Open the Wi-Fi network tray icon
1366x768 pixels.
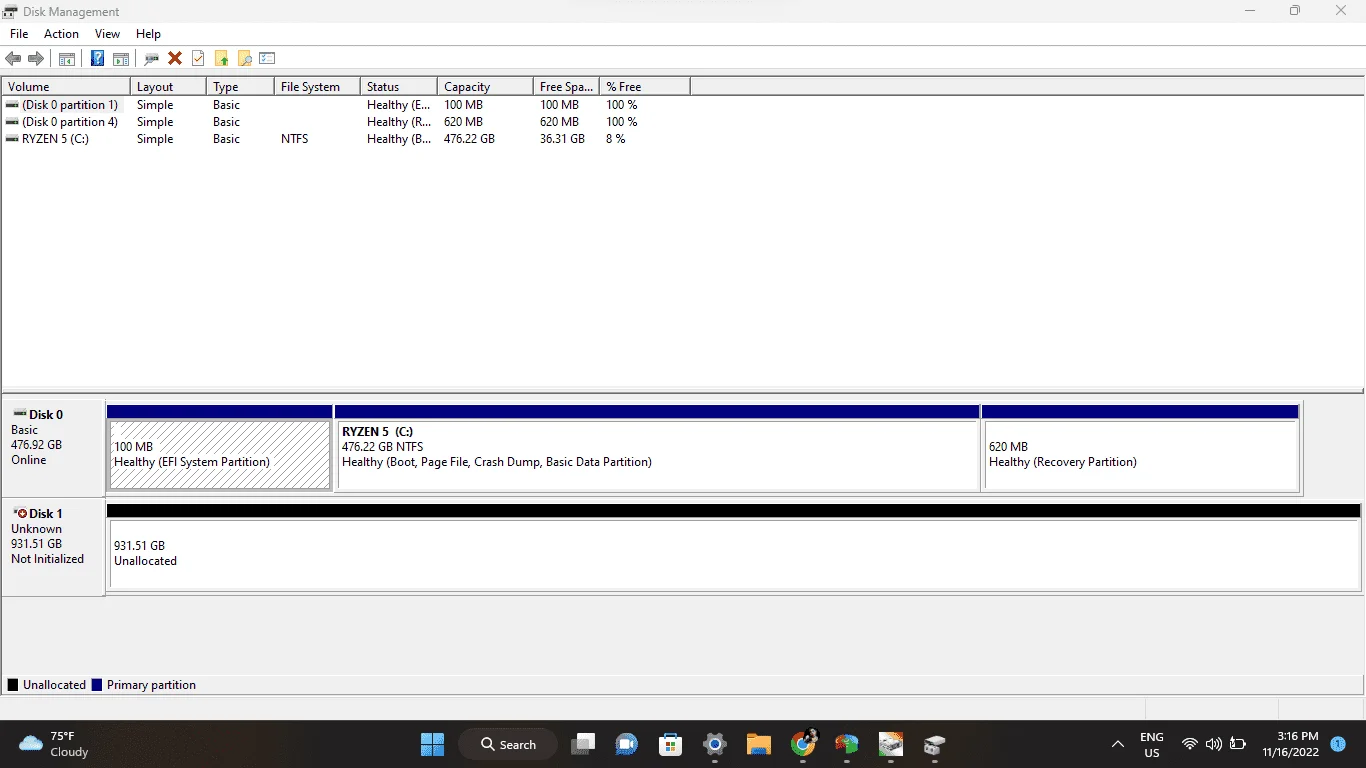1190,744
